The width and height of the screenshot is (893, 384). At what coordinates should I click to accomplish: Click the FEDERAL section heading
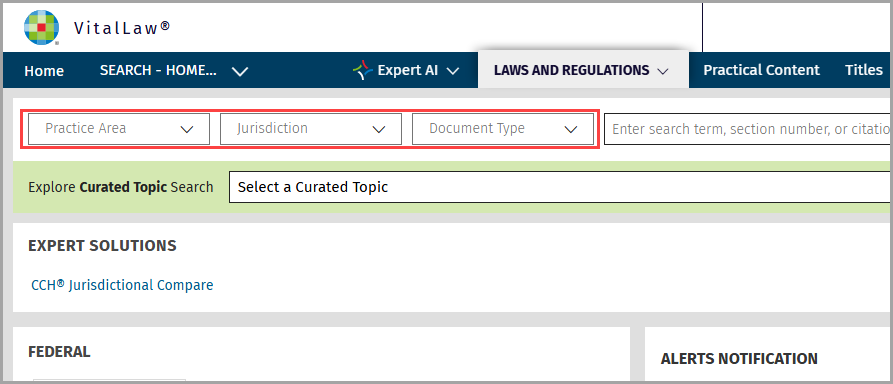coord(59,352)
